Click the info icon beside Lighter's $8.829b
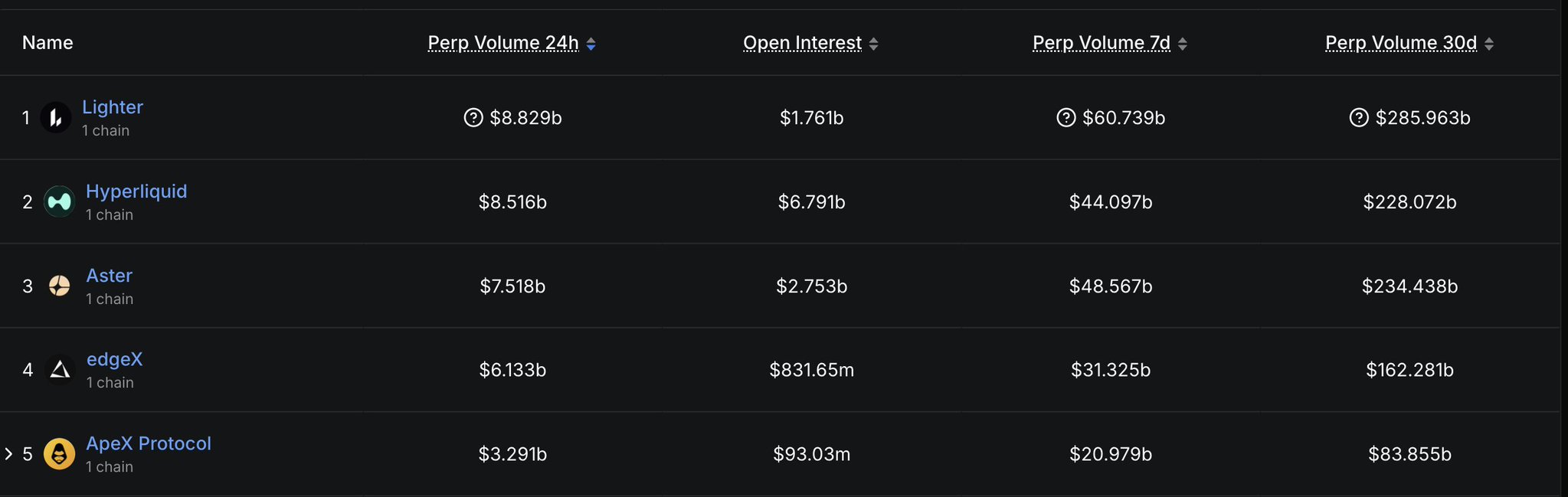This screenshot has width=1568, height=497. pyautogui.click(x=473, y=118)
